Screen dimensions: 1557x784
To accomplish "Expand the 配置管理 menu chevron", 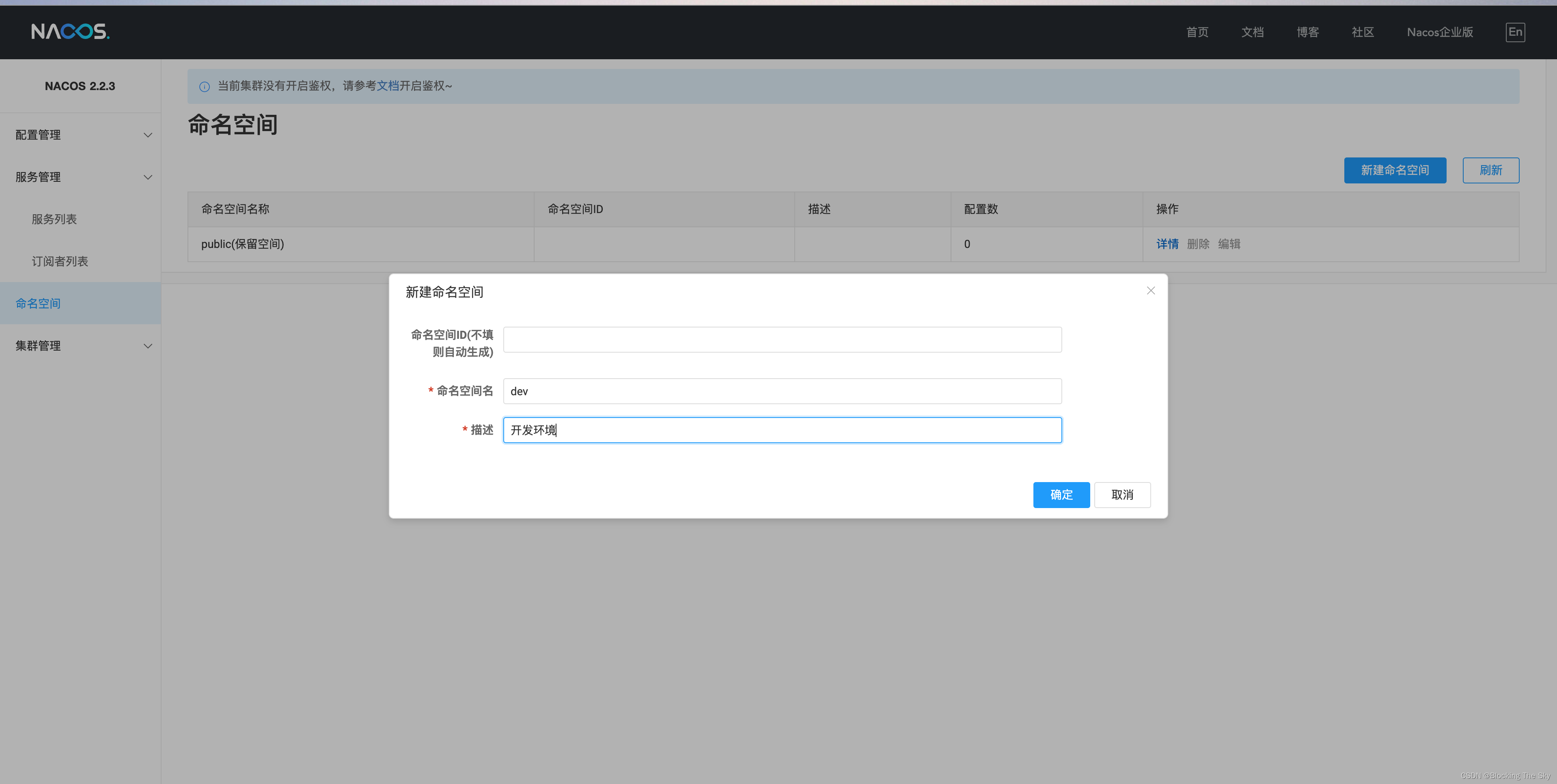I will pos(147,135).
